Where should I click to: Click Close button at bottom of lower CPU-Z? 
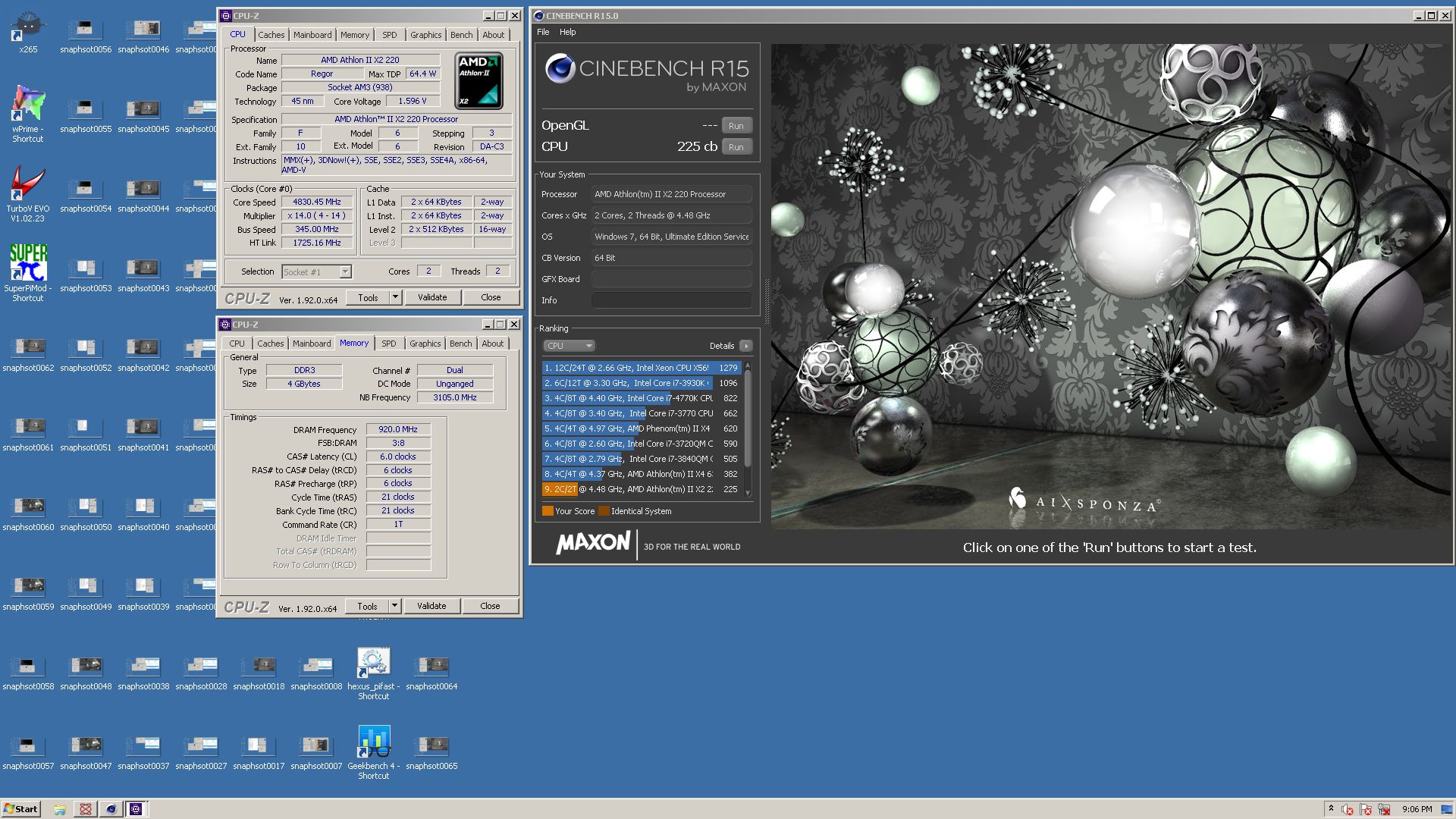[490, 606]
